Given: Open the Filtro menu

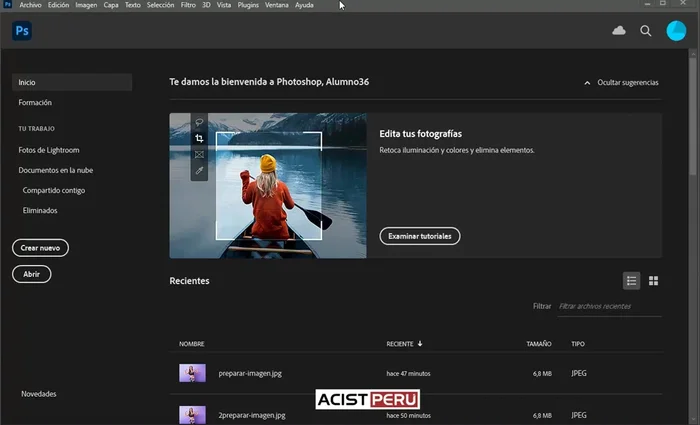Looking at the screenshot, I should coord(188,5).
